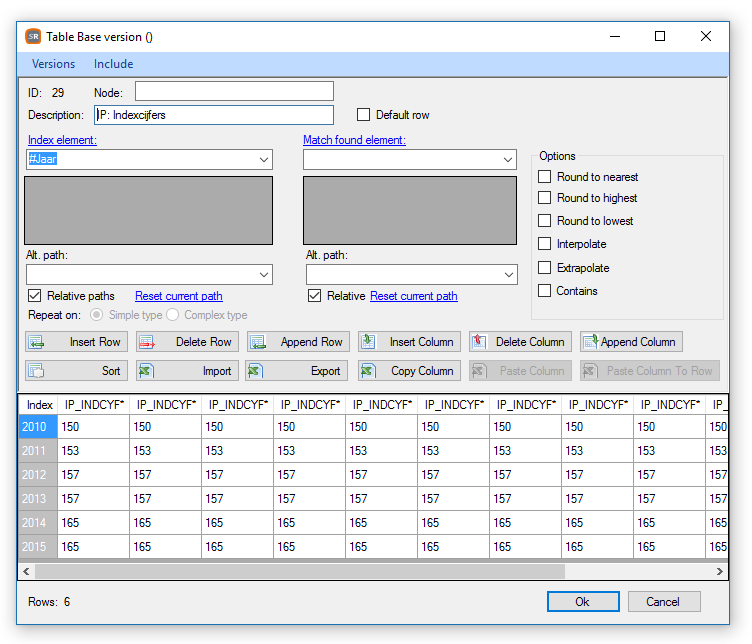Uncheck the Relative checkbox under Match found element

315,296
